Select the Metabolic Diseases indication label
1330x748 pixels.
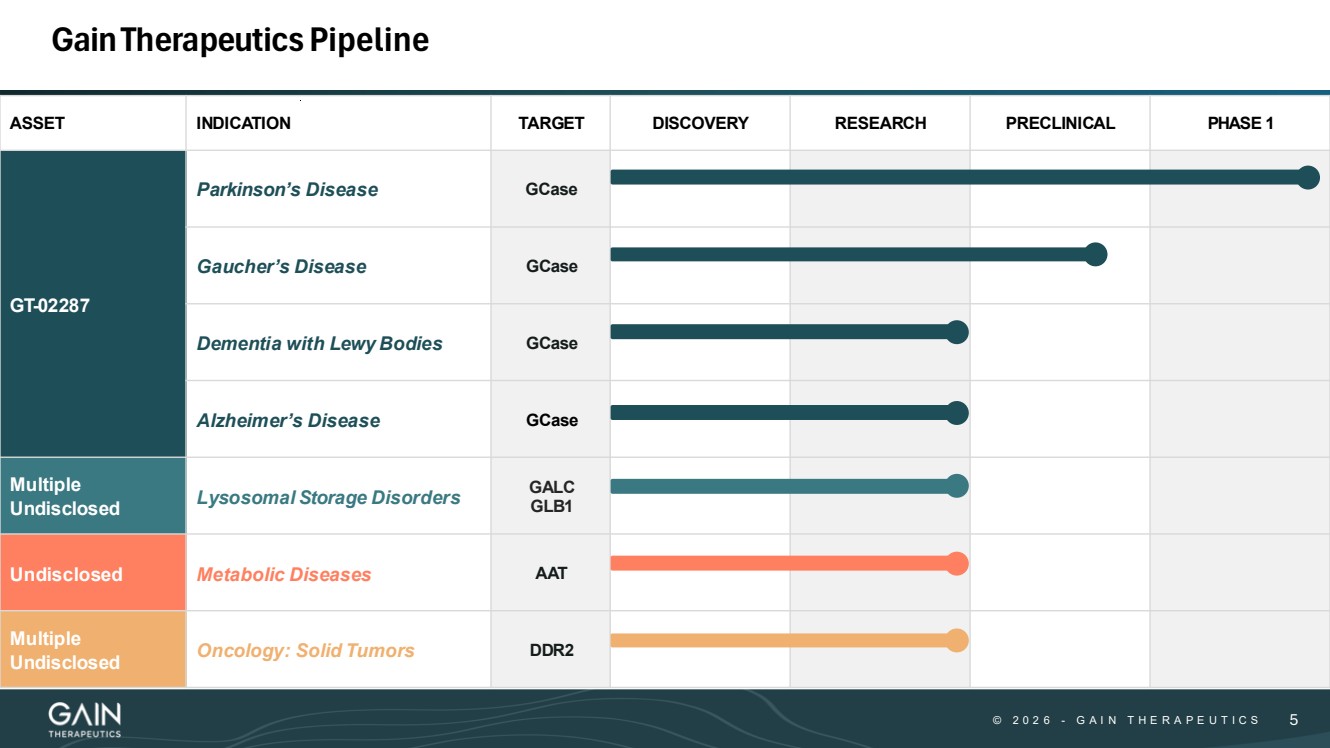(284, 575)
